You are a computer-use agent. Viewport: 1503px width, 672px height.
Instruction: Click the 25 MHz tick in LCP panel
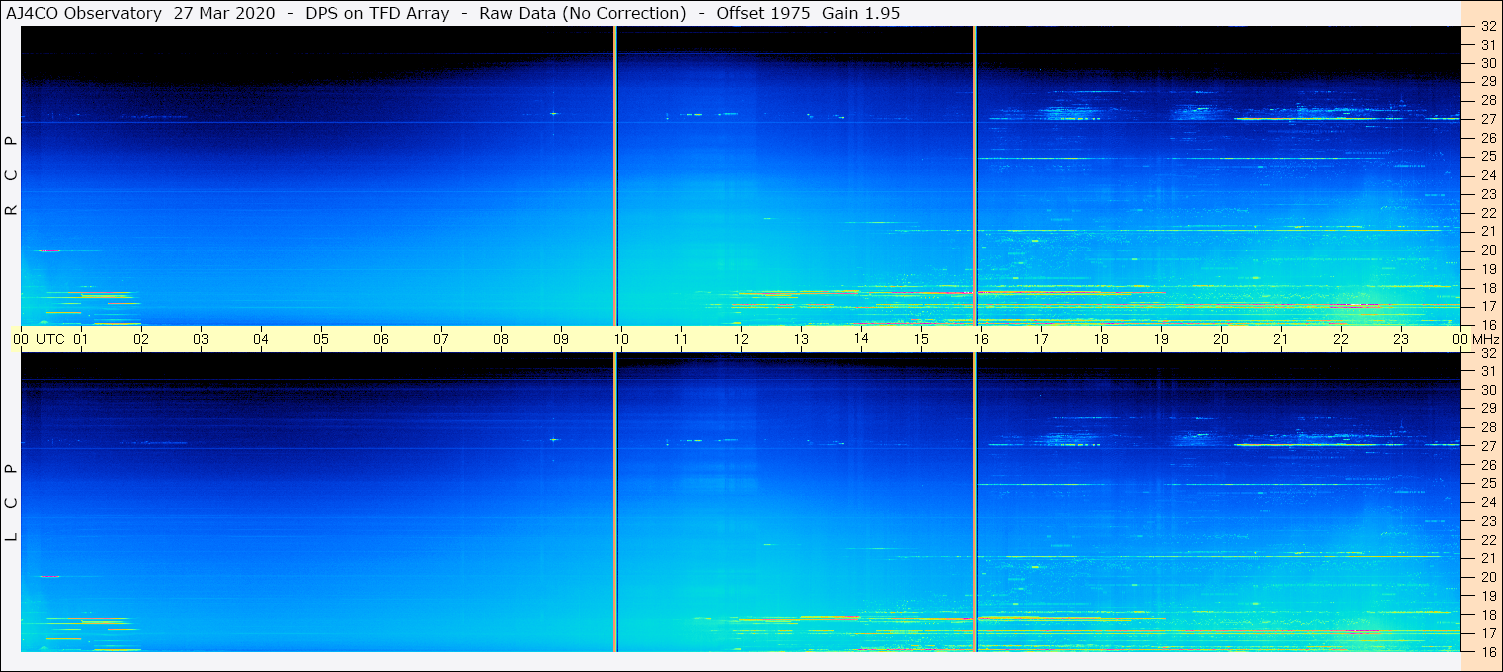point(1488,483)
